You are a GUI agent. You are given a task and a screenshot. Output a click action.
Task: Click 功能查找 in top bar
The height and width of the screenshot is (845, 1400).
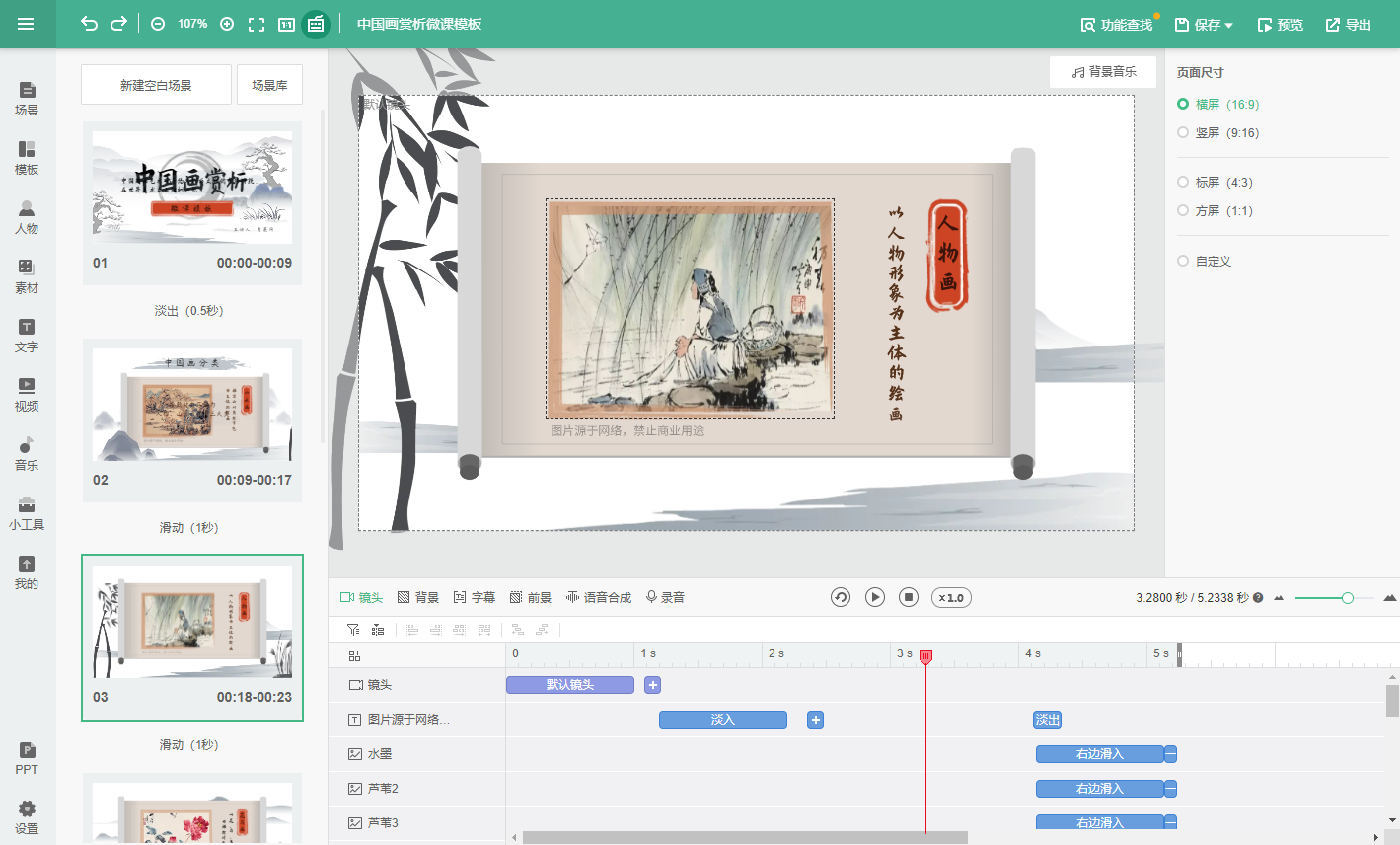[x=1117, y=25]
